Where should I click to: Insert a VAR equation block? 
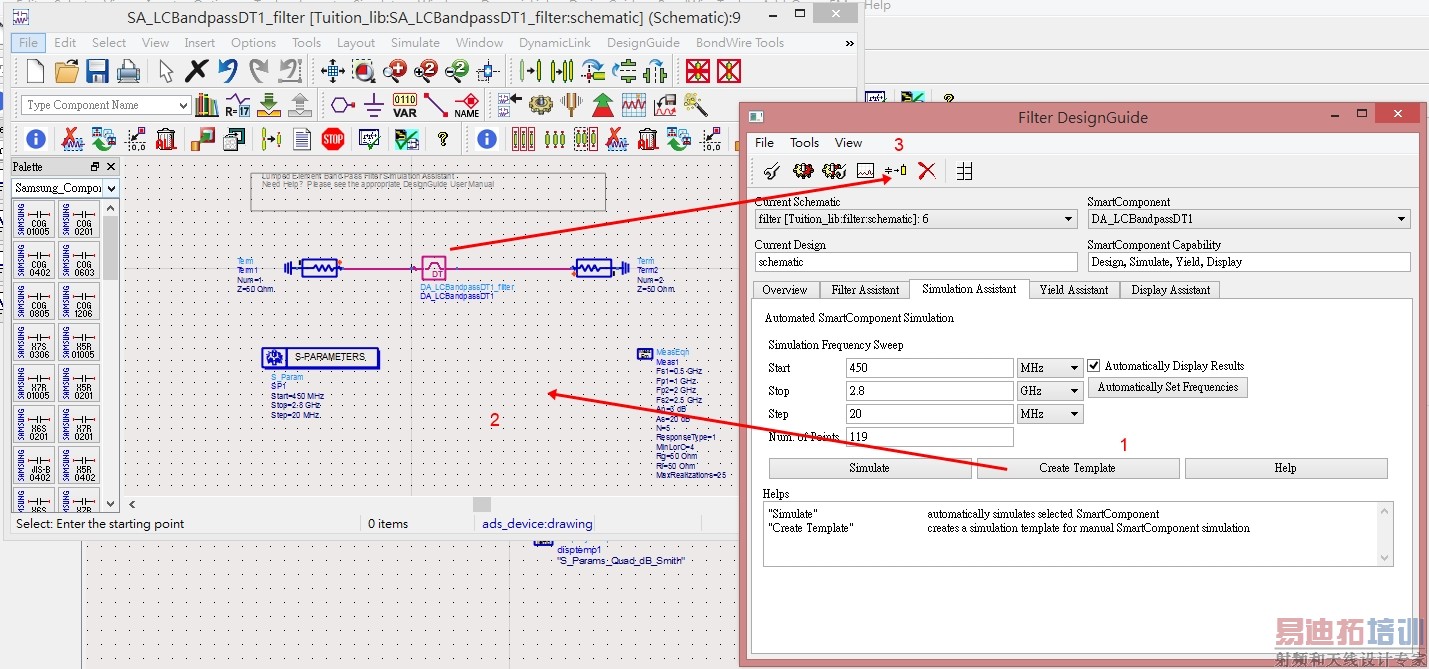[x=405, y=105]
